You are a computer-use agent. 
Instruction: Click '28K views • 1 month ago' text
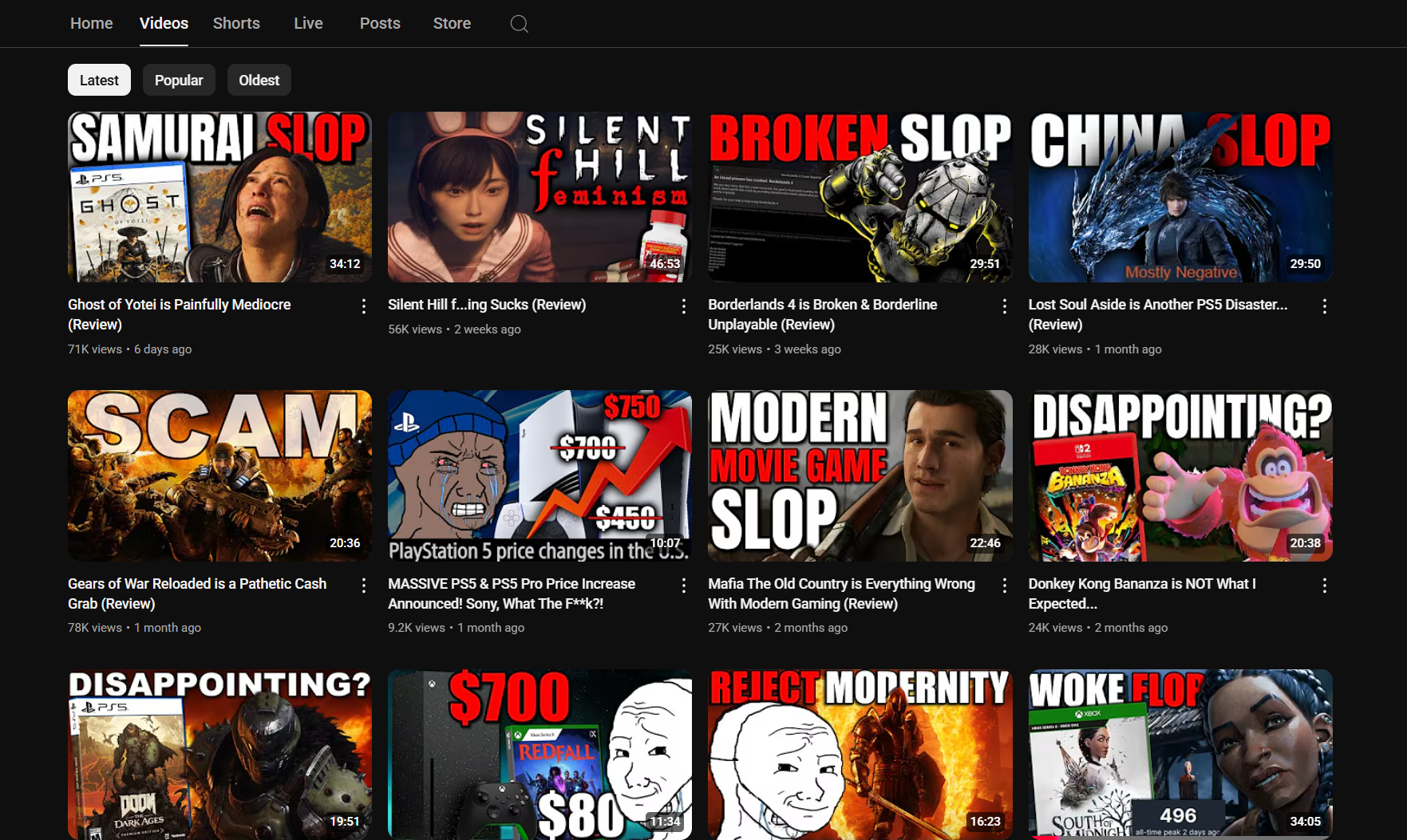(x=1095, y=349)
